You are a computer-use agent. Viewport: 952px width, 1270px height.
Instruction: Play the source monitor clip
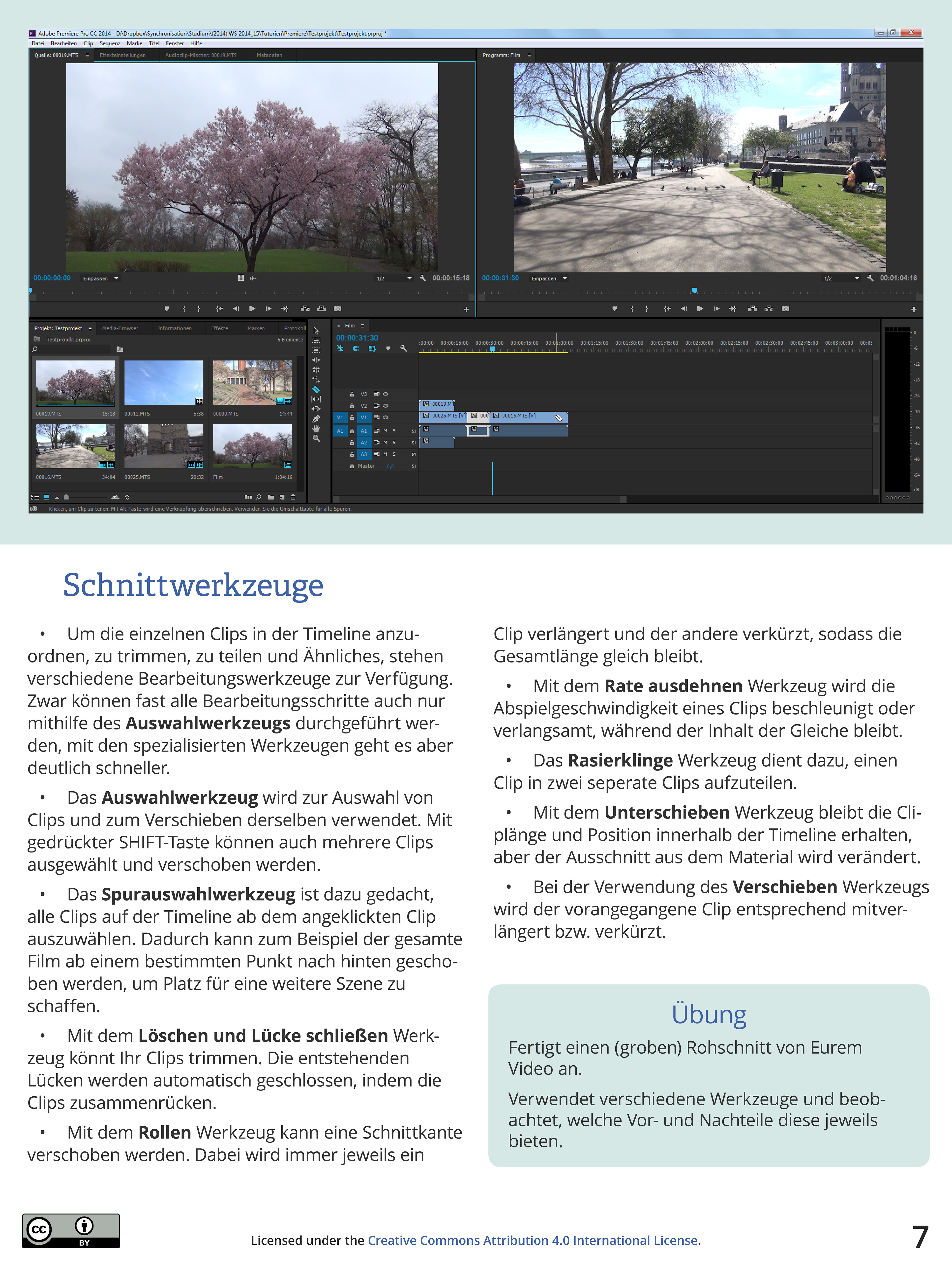coord(252,309)
